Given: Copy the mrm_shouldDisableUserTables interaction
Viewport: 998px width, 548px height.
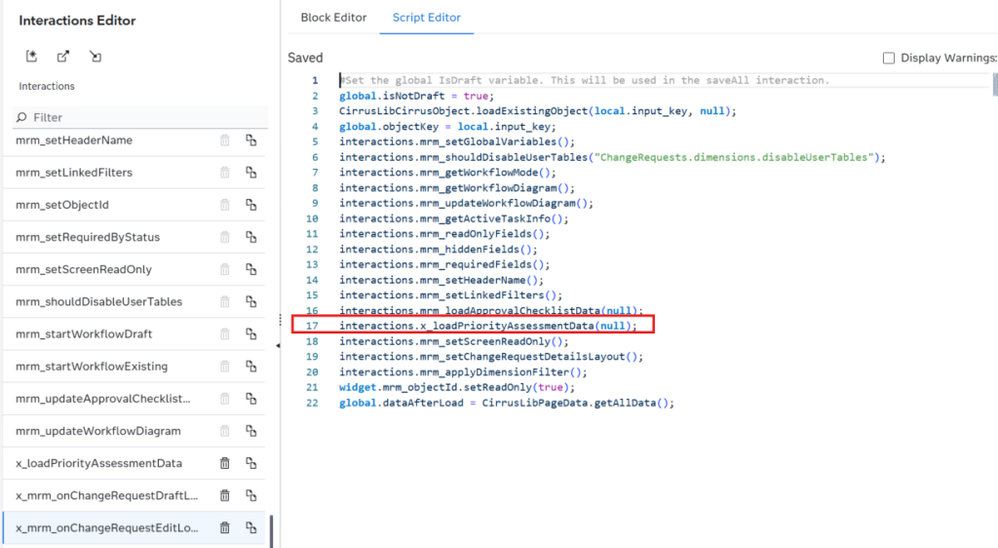Looking at the screenshot, I should point(251,302).
